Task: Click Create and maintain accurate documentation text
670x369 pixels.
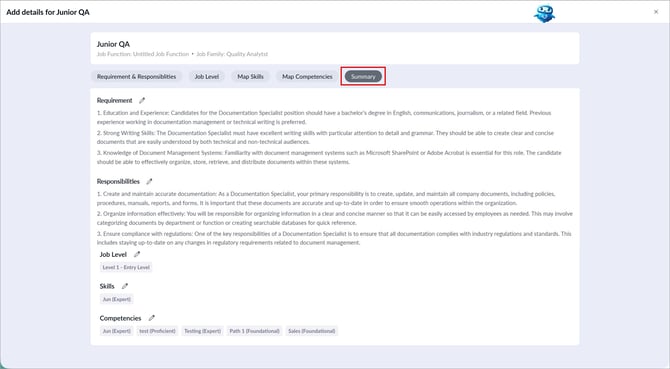Action: click(x=326, y=198)
